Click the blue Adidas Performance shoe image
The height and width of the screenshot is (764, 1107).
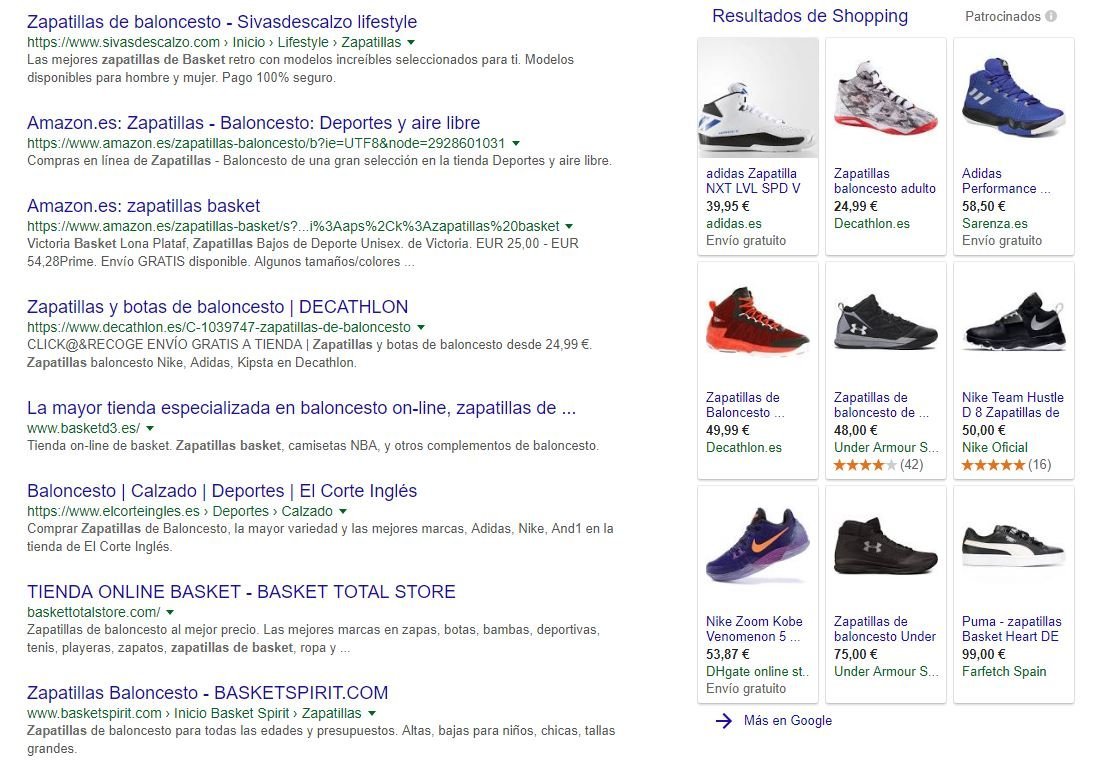tap(1013, 99)
